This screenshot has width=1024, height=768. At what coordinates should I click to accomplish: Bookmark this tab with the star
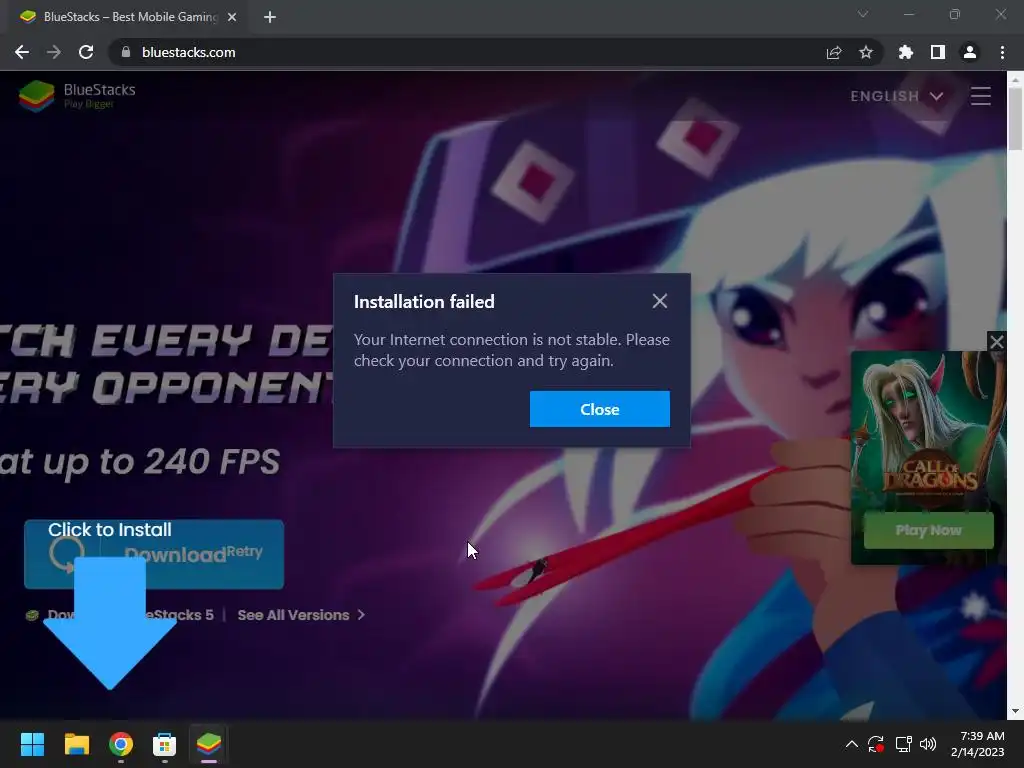866,52
